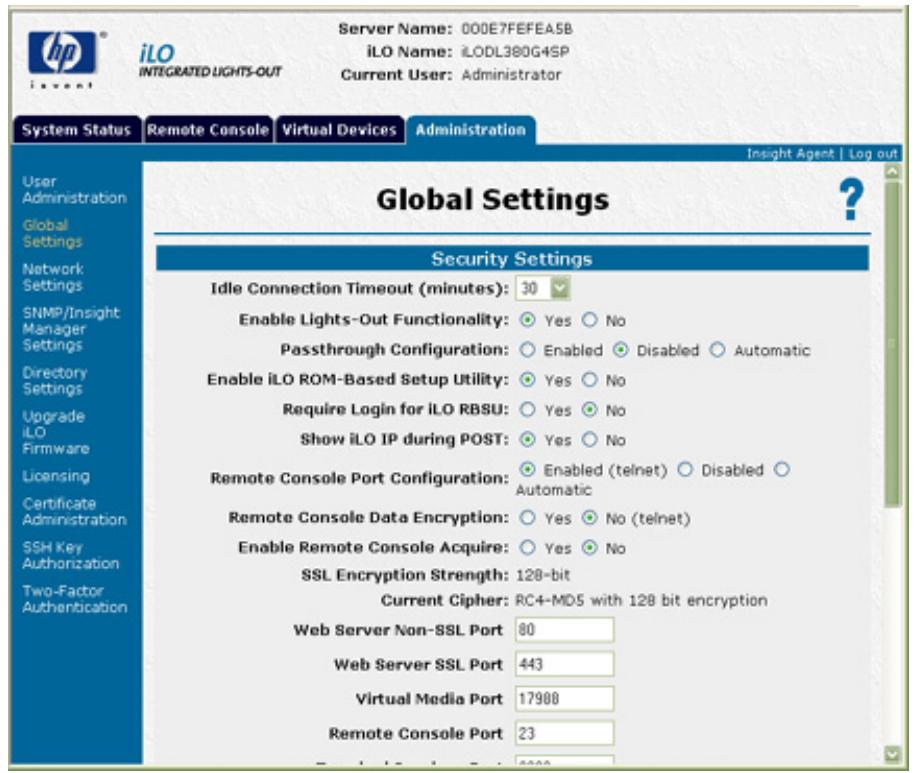Switch to the Remote Console tab
The image size is (918, 773).
(208, 129)
